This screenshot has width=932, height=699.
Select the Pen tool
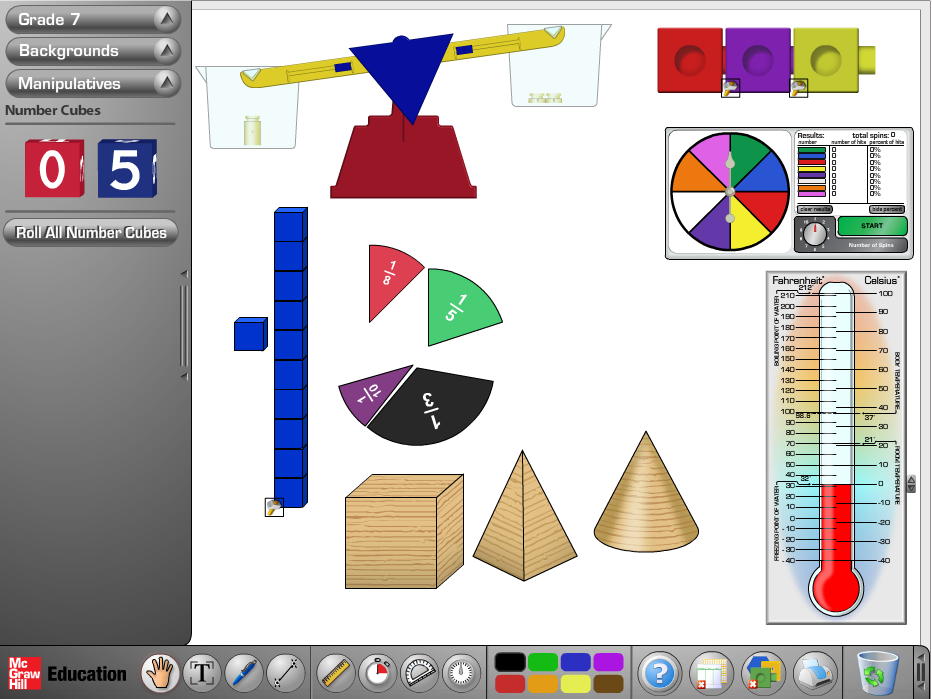click(x=245, y=672)
